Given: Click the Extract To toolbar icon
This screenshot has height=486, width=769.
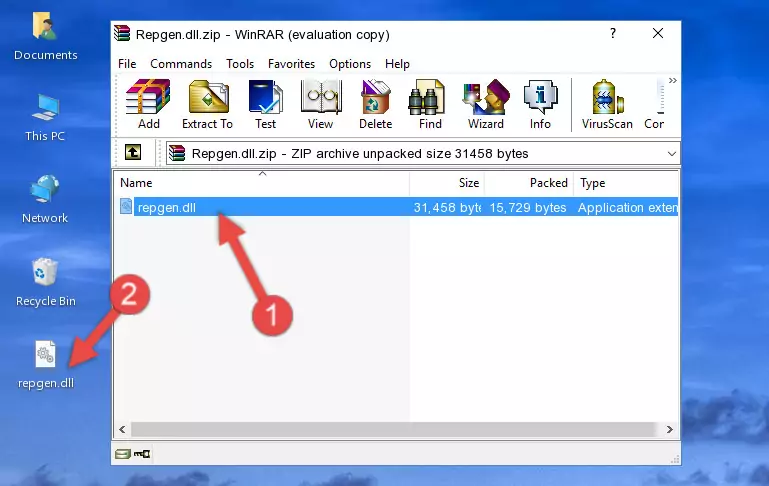Looking at the screenshot, I should tap(207, 104).
